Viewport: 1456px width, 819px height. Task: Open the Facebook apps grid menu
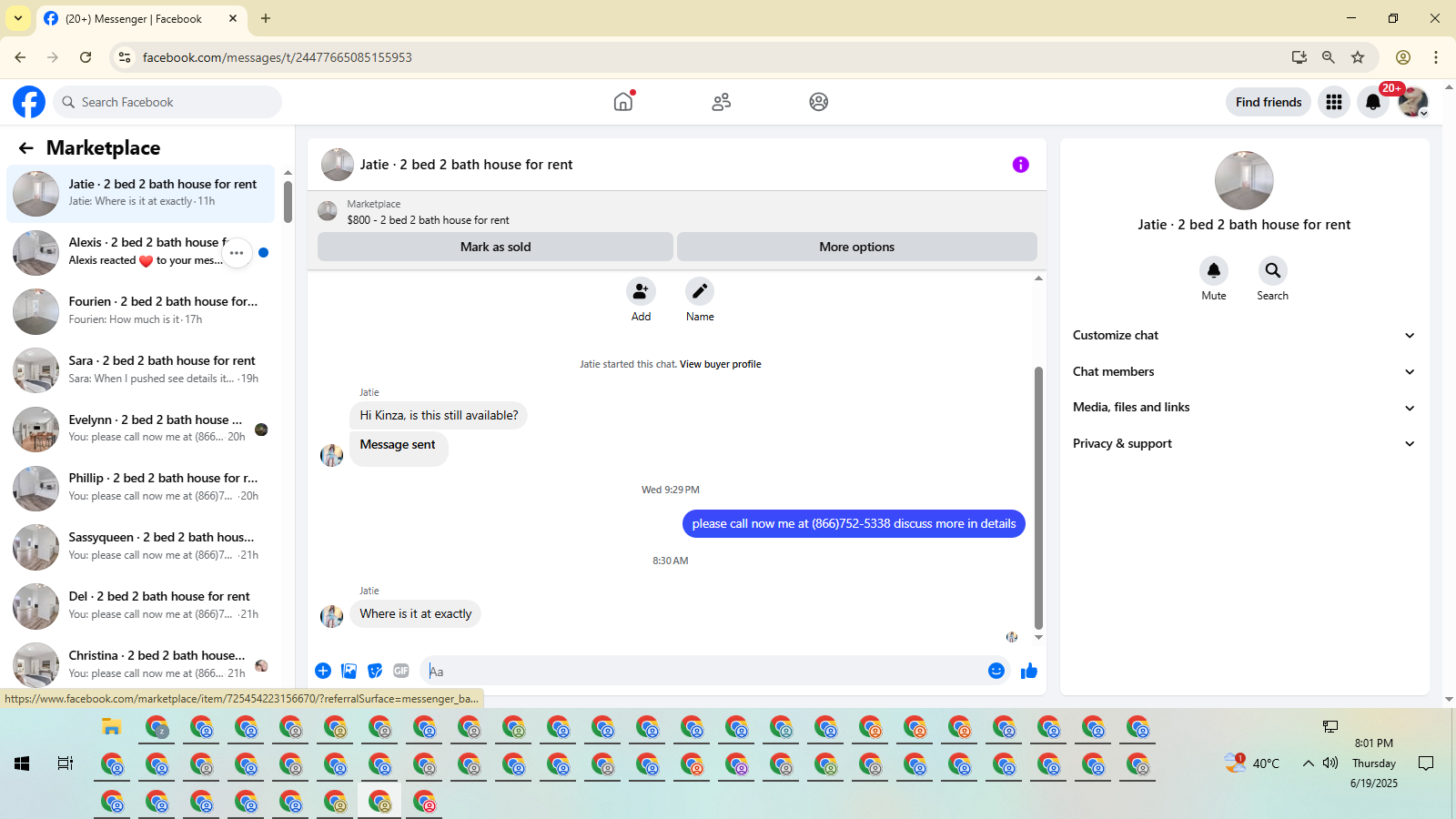click(1334, 102)
